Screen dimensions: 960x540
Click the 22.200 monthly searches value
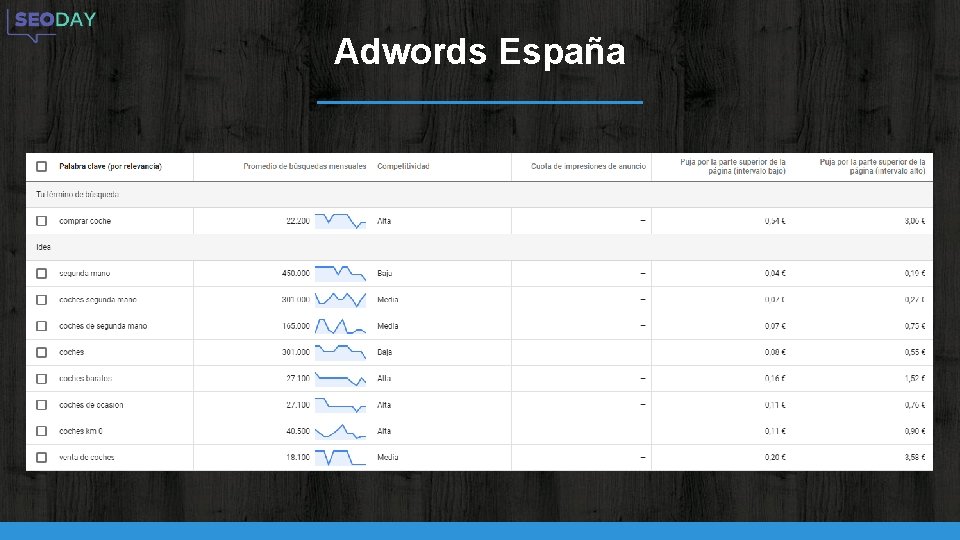pyautogui.click(x=298, y=221)
